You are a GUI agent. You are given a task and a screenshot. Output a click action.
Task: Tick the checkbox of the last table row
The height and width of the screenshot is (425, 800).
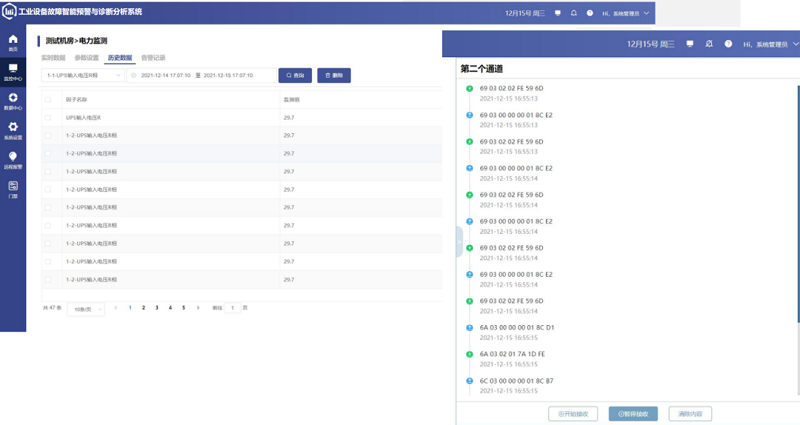[47, 280]
